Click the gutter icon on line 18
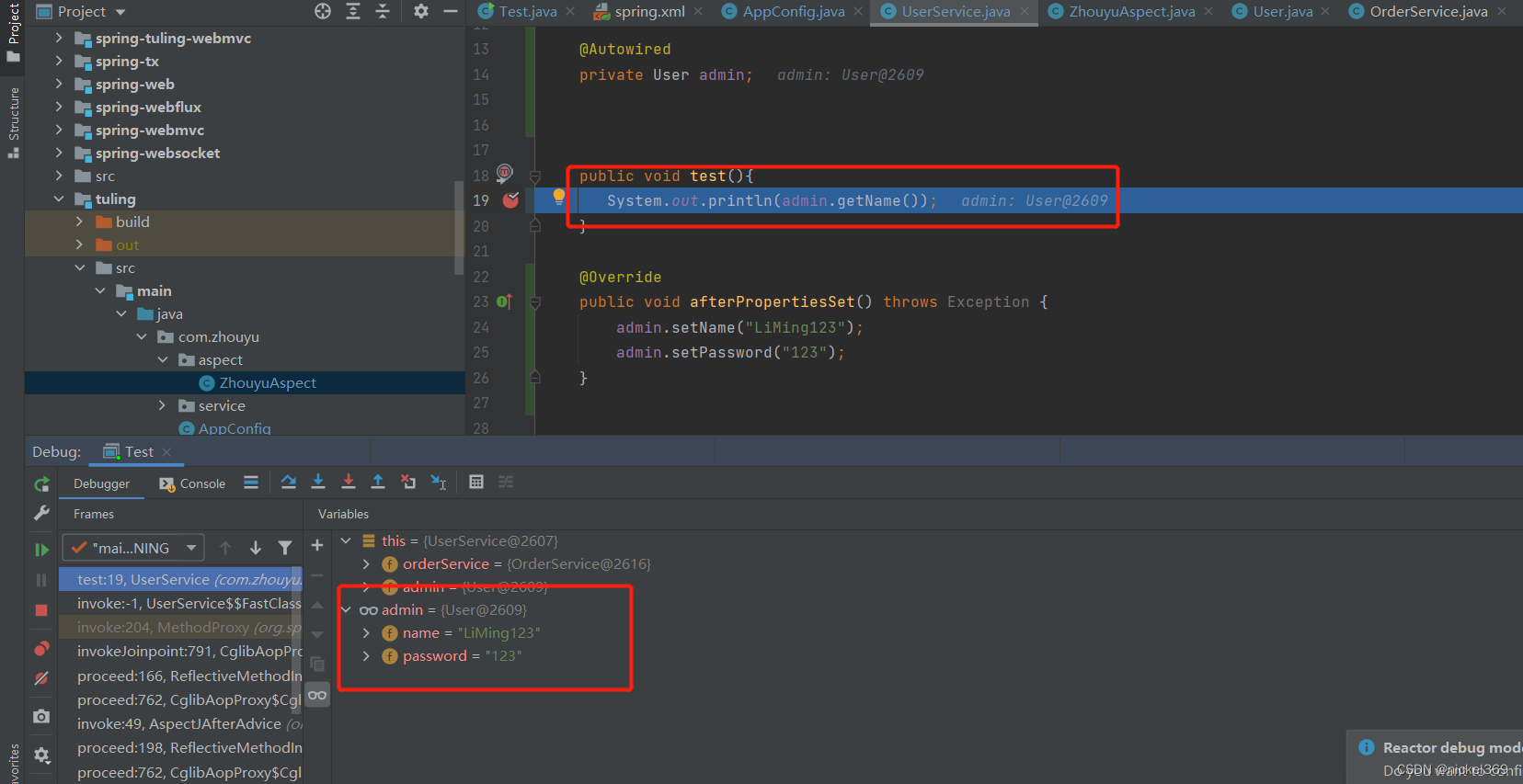Image resolution: width=1523 pixels, height=784 pixels. [x=505, y=172]
